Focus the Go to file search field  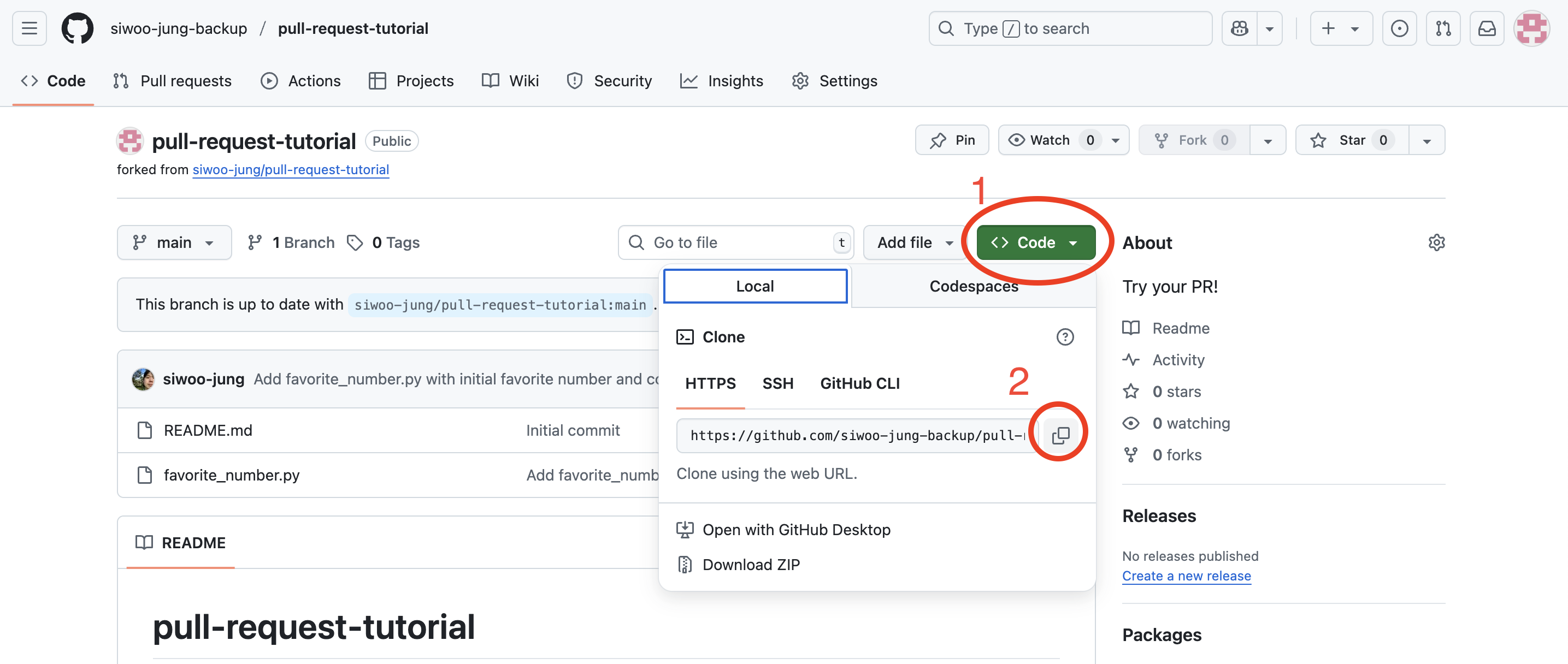coord(736,243)
